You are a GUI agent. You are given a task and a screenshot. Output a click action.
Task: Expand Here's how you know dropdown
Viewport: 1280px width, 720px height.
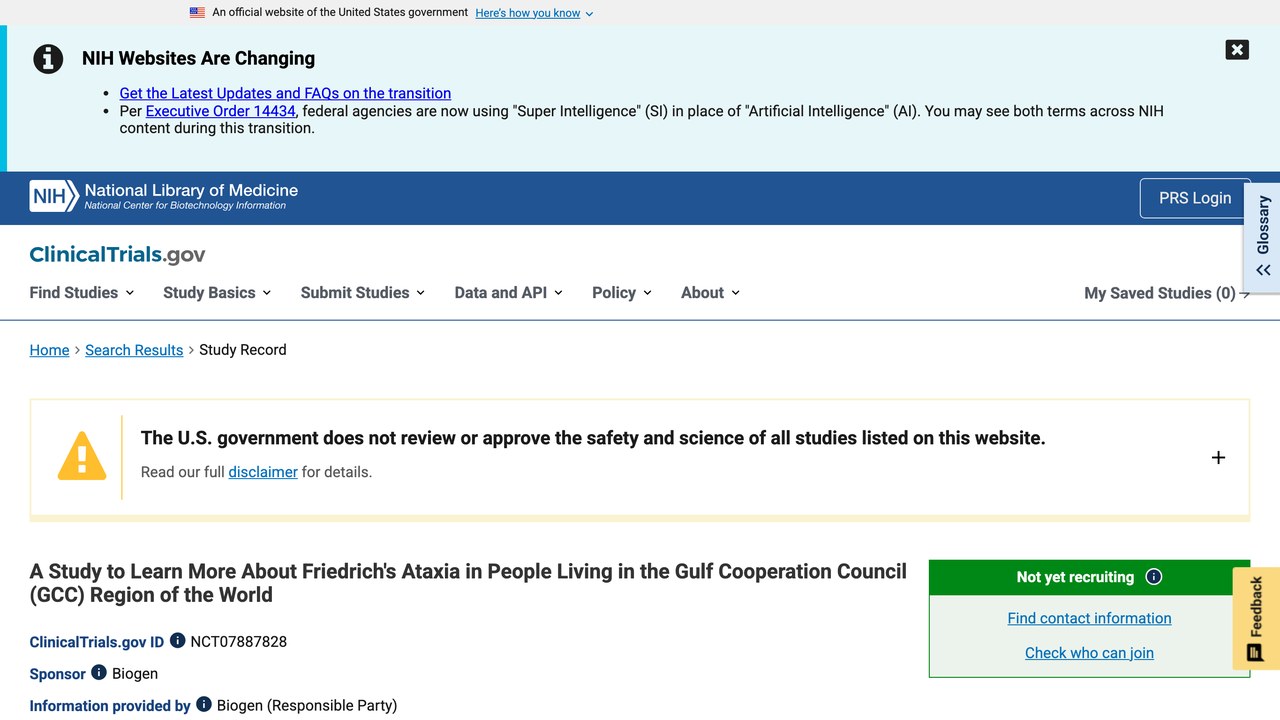pos(534,13)
